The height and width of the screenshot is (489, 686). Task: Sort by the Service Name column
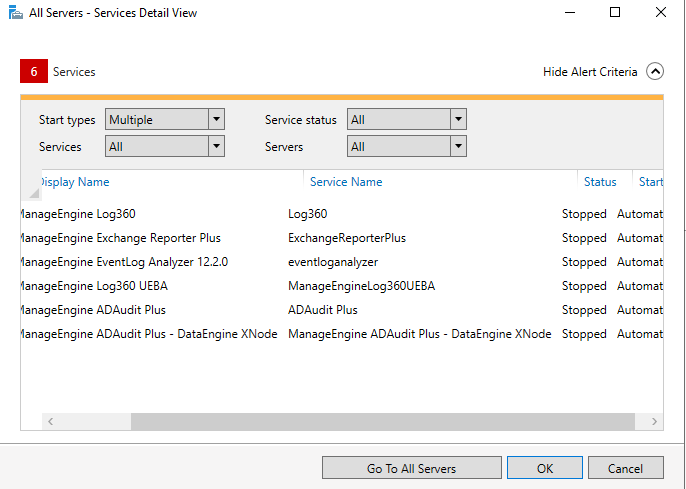tap(346, 182)
